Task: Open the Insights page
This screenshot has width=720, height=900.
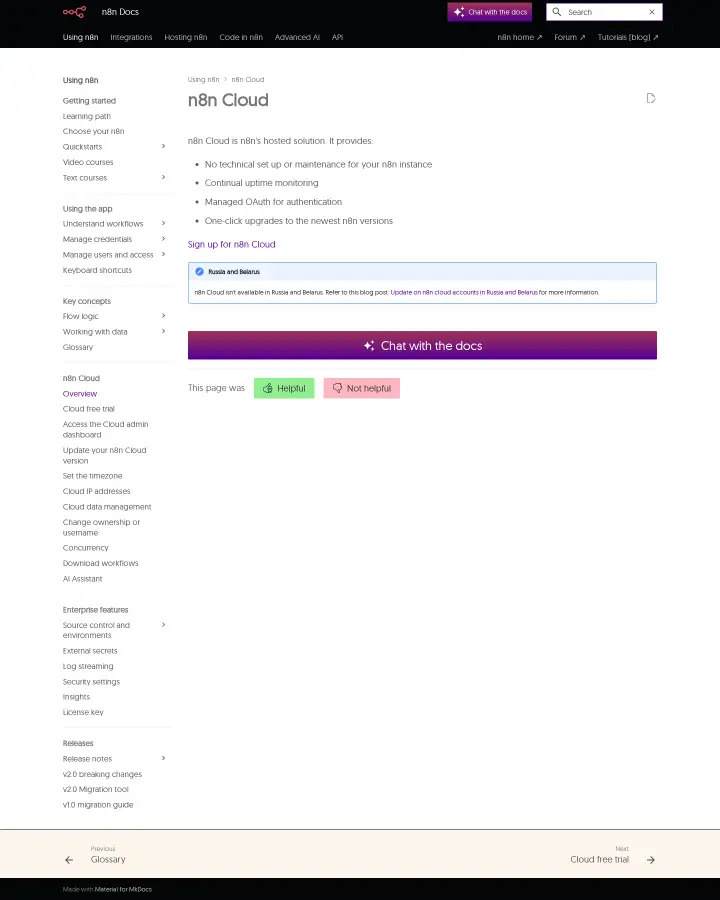Action: click(x=76, y=697)
